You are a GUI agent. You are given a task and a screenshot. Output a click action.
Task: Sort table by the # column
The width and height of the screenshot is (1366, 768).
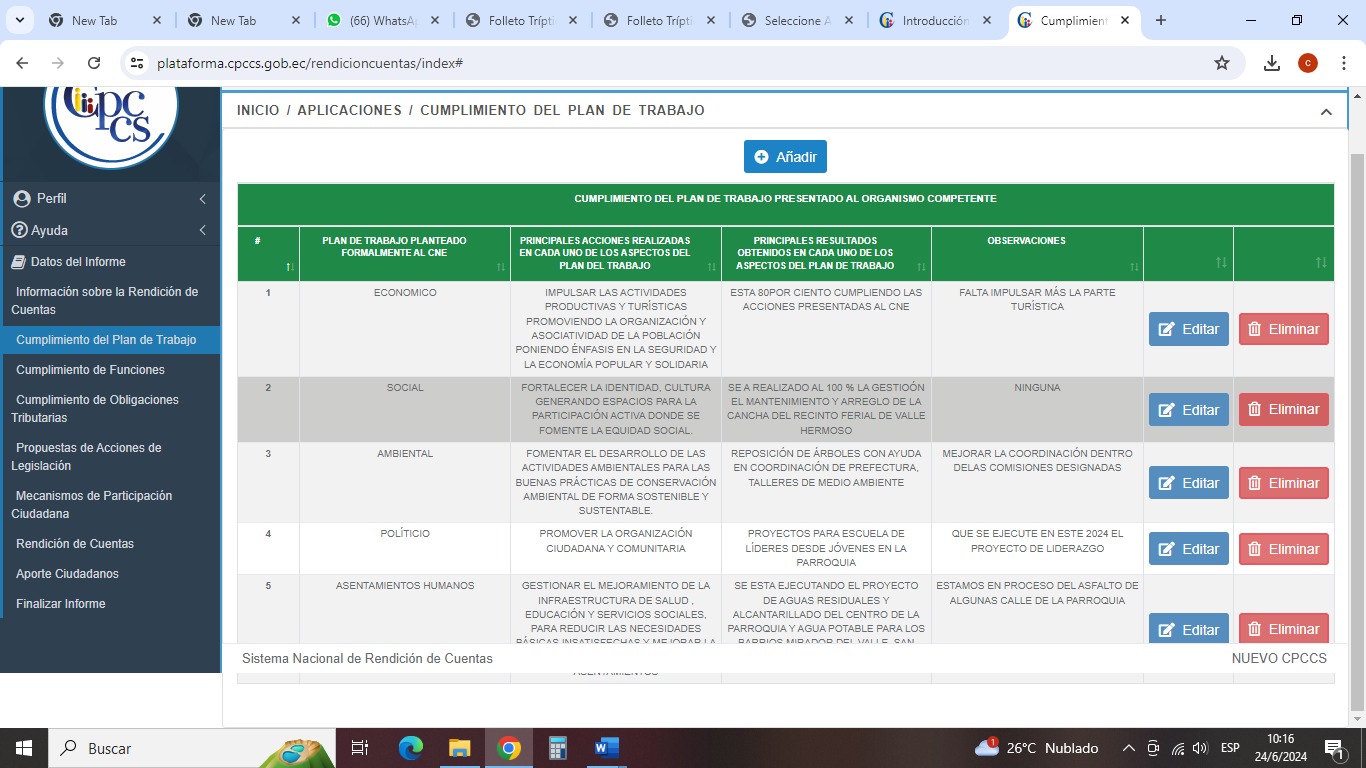click(268, 254)
